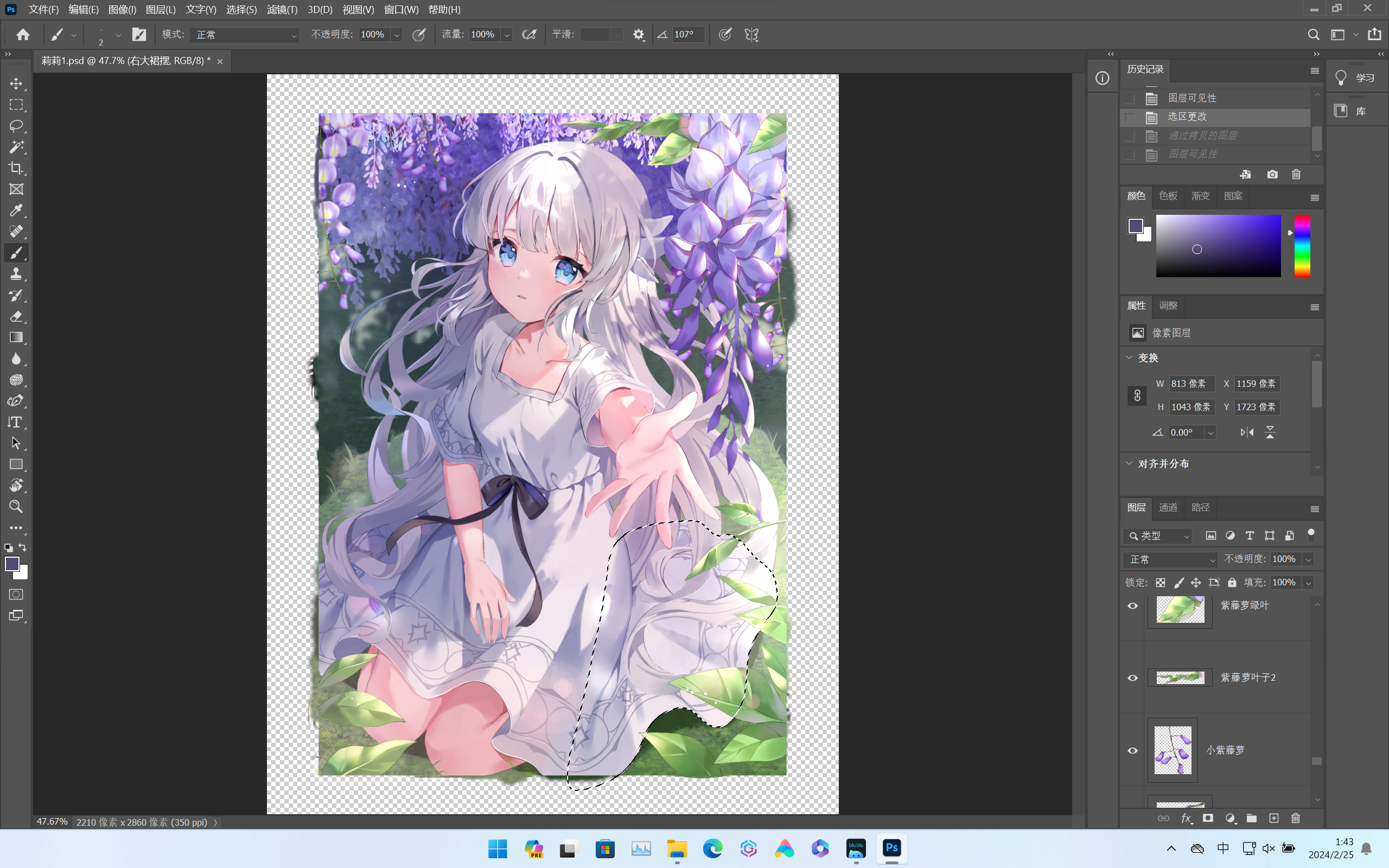1389x868 pixels.
Task: Select the Pen tool
Action: pyautogui.click(x=16, y=401)
